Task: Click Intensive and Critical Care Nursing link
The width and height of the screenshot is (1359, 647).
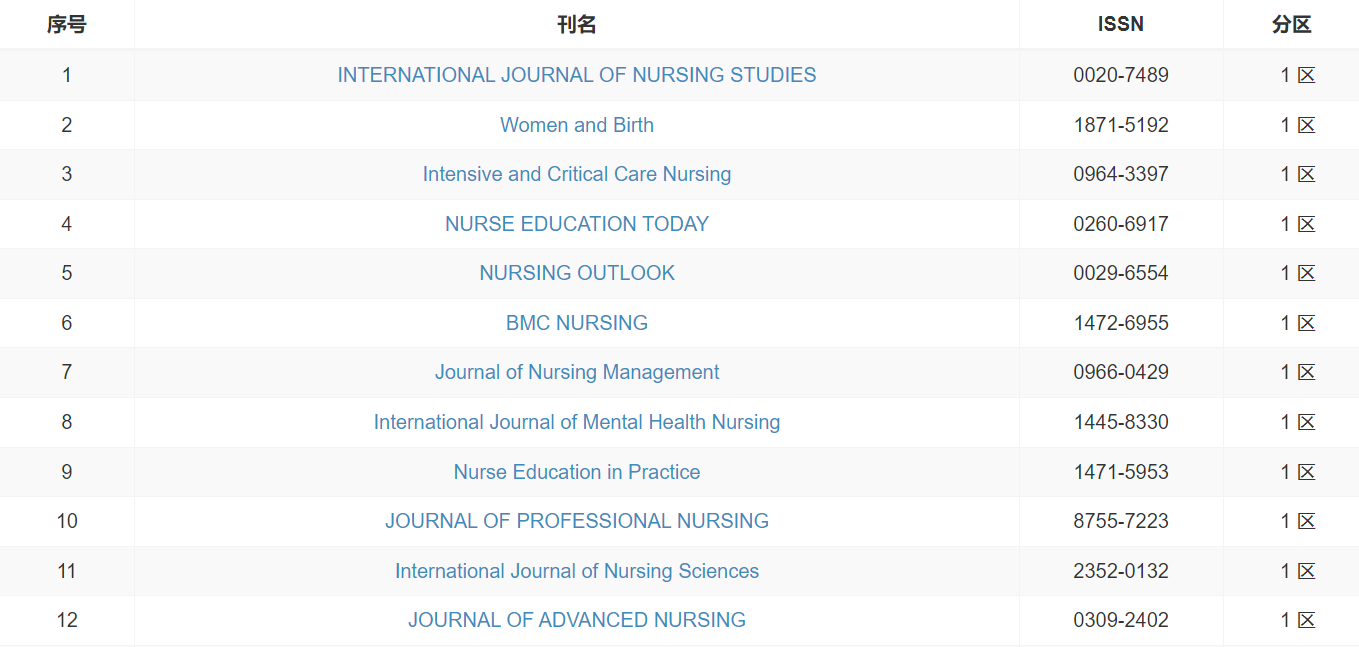Action: pos(577,174)
